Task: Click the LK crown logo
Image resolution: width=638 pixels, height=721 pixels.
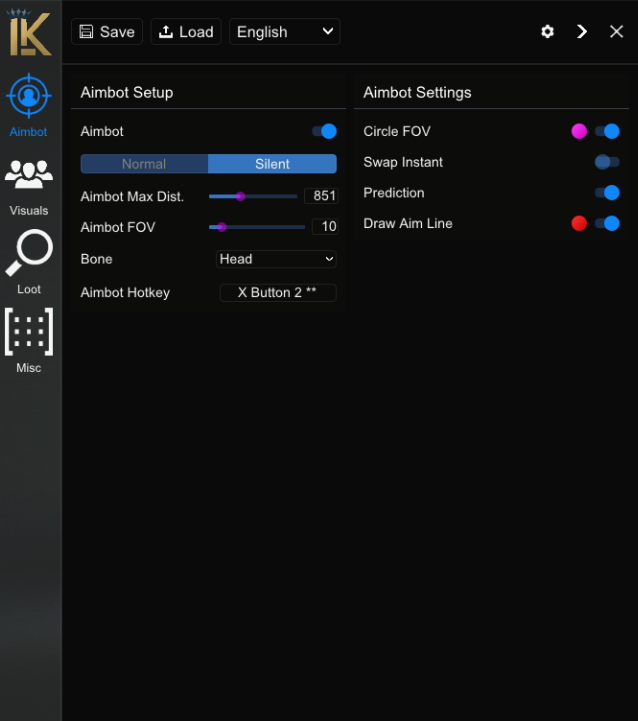Action: pos(30,32)
